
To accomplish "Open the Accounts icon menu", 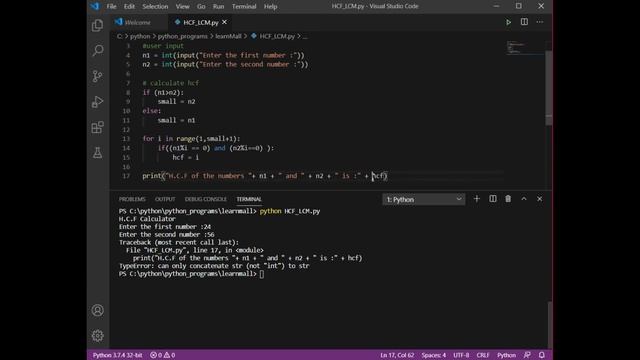I will tap(98, 310).
